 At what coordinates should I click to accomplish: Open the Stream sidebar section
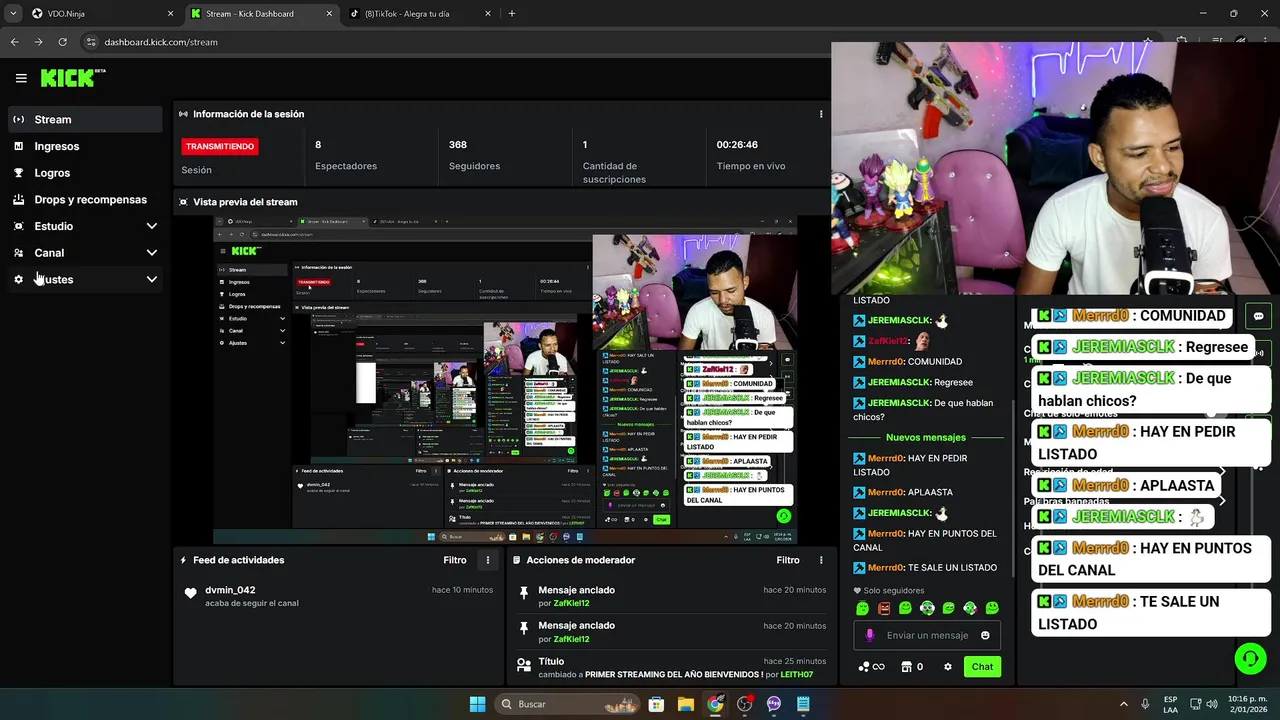pos(85,119)
